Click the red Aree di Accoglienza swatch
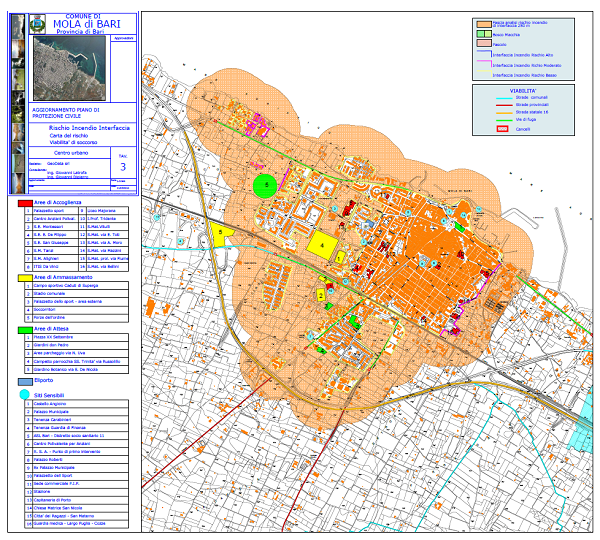 tap(25, 203)
